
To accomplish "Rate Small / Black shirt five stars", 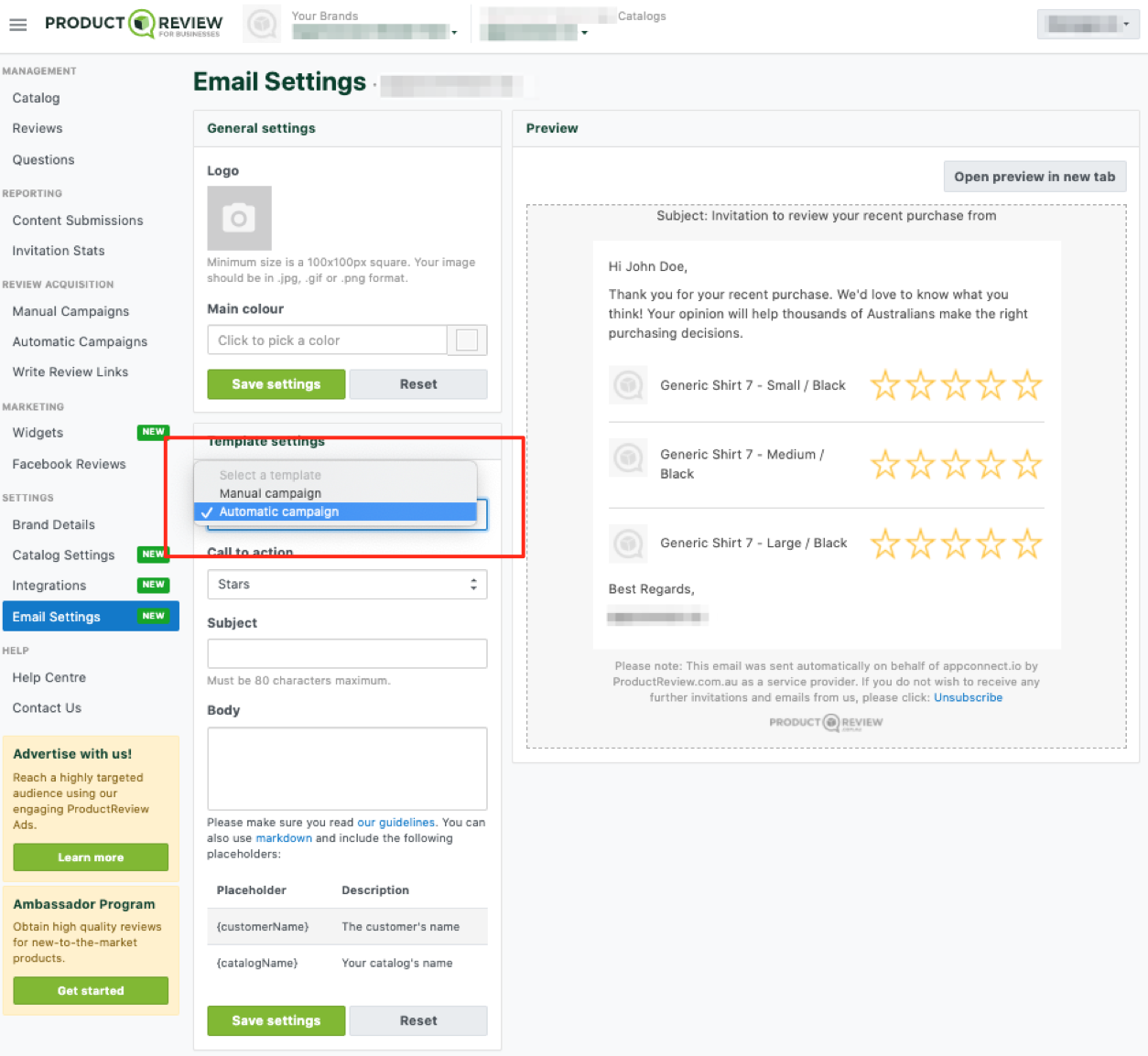I will 1027,385.
